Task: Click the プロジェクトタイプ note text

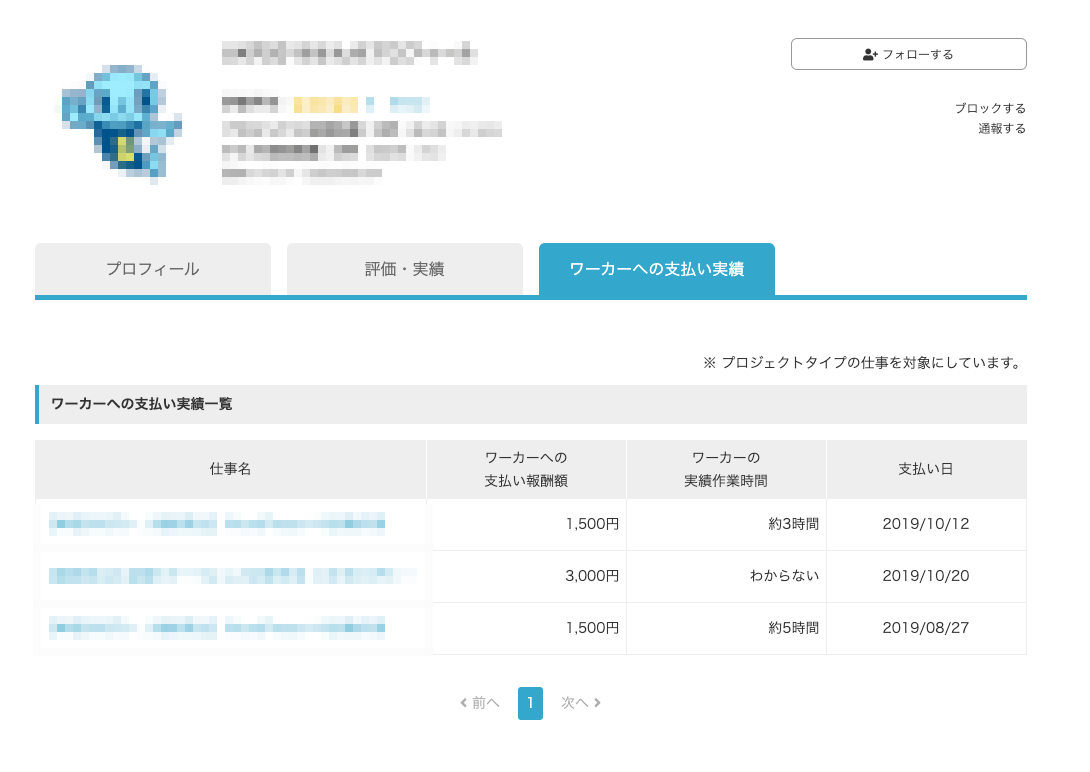Action: (862, 363)
